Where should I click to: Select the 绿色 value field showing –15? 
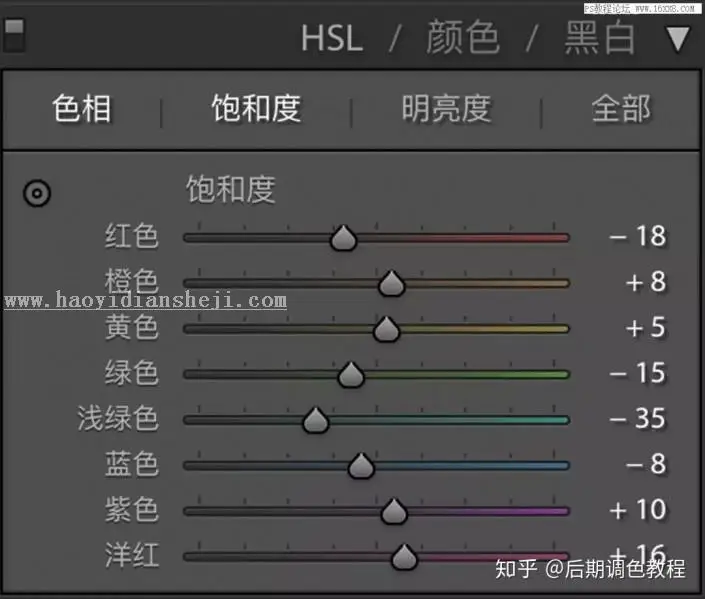pos(638,373)
